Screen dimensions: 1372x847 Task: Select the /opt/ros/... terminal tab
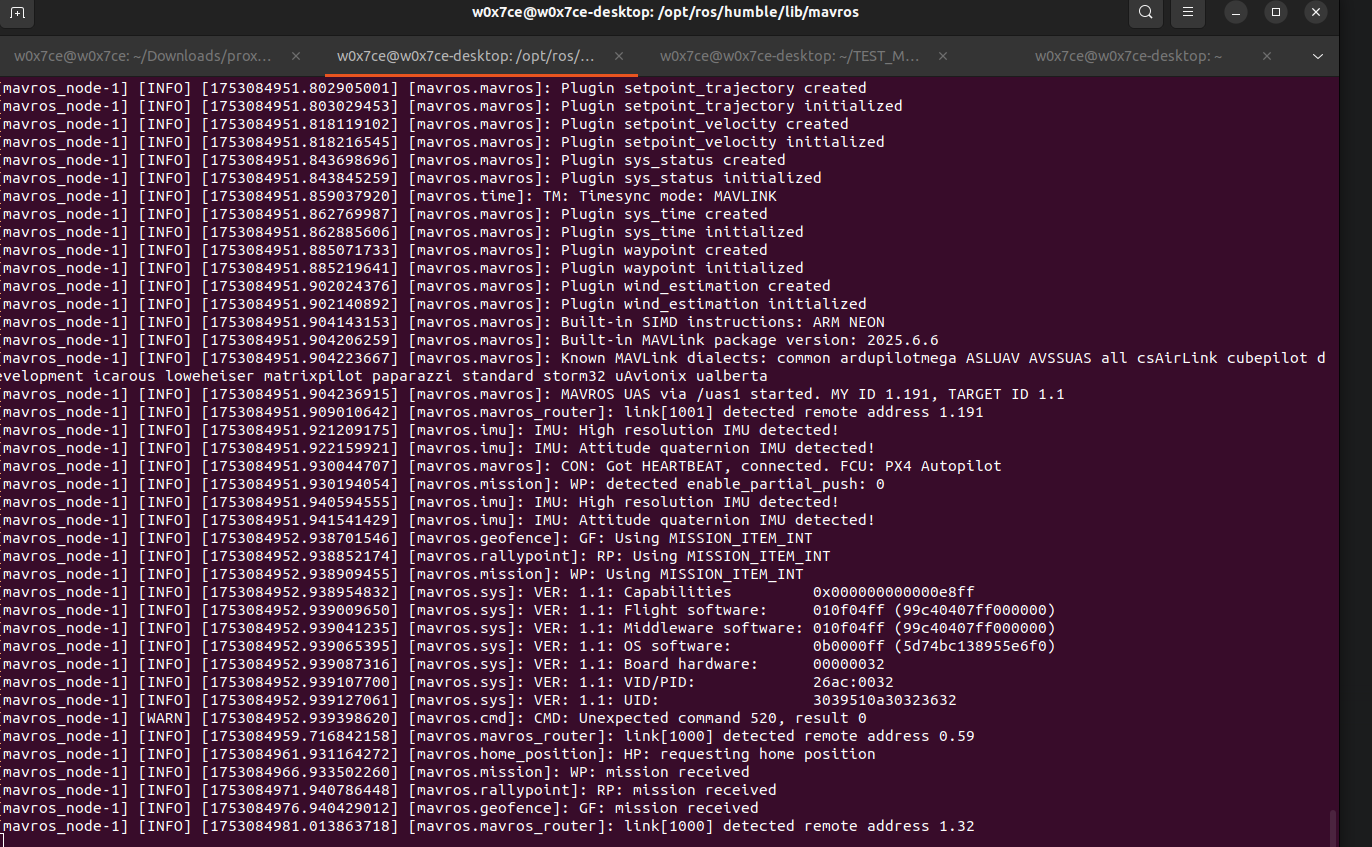click(x=466, y=56)
